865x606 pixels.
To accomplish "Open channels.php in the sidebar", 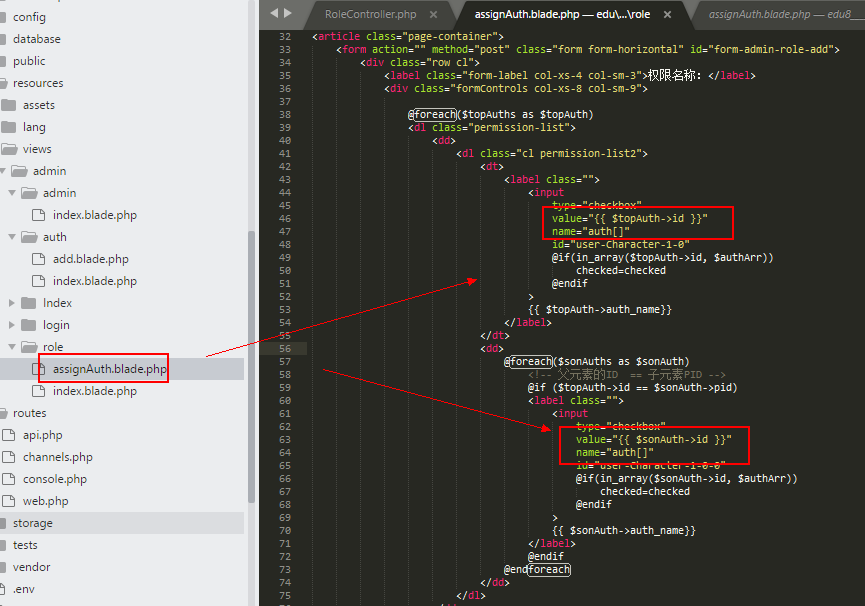I will pos(57,457).
